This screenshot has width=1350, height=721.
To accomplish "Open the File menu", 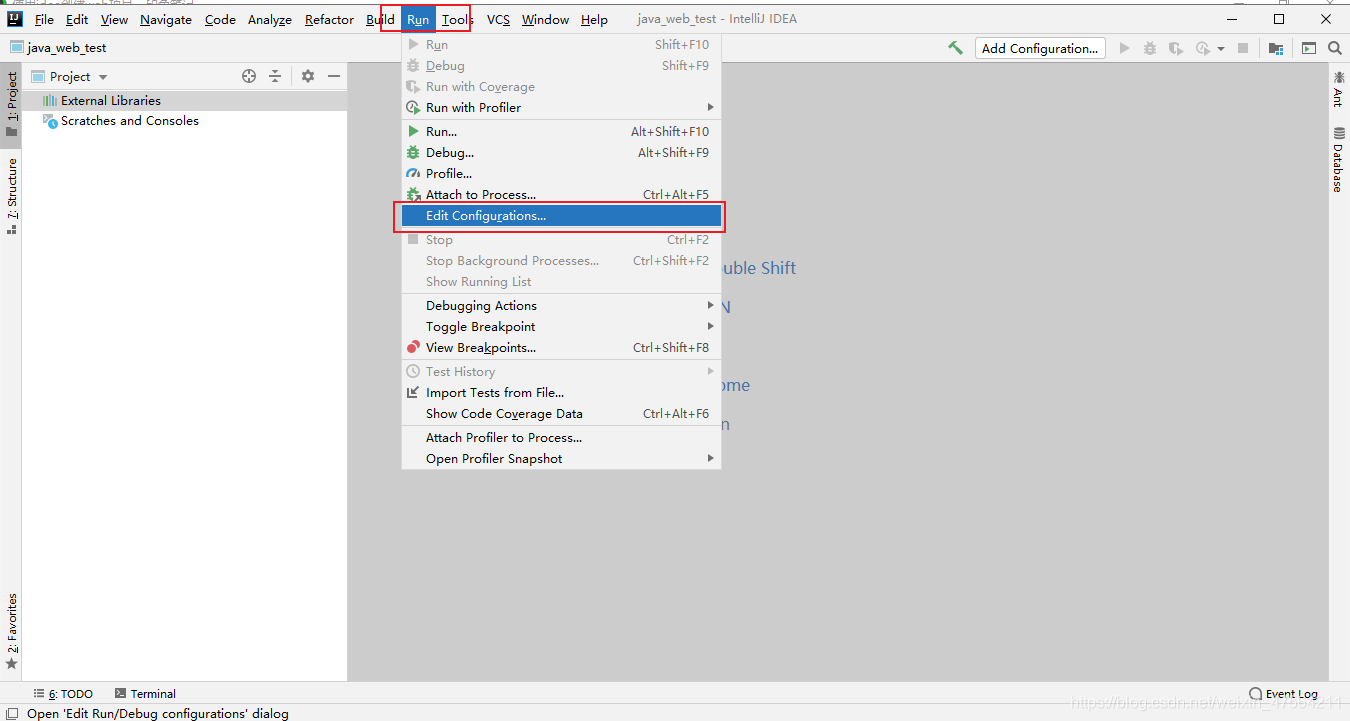I will (44, 19).
